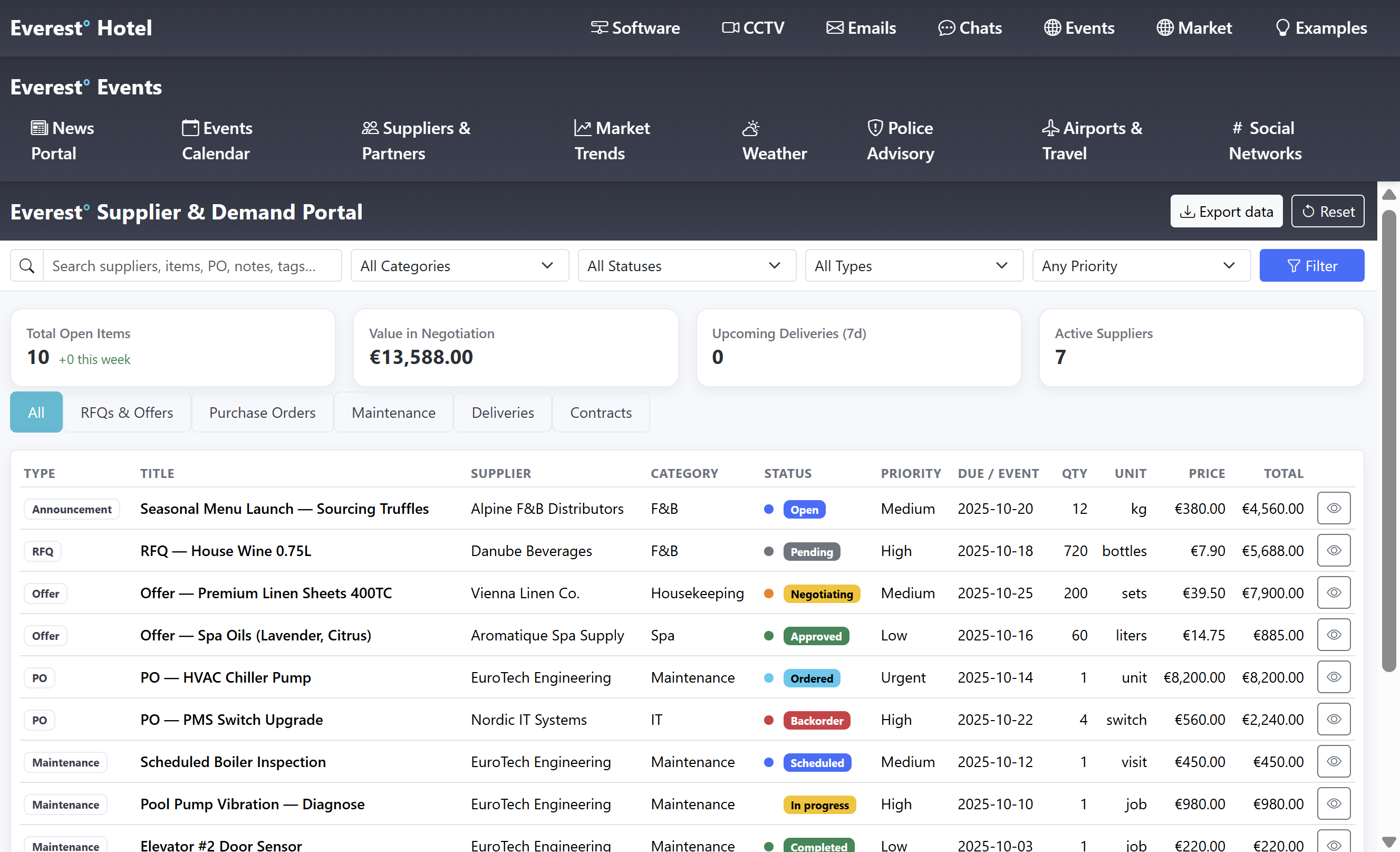Click the Export data button
The image size is (1400, 852).
(x=1225, y=212)
